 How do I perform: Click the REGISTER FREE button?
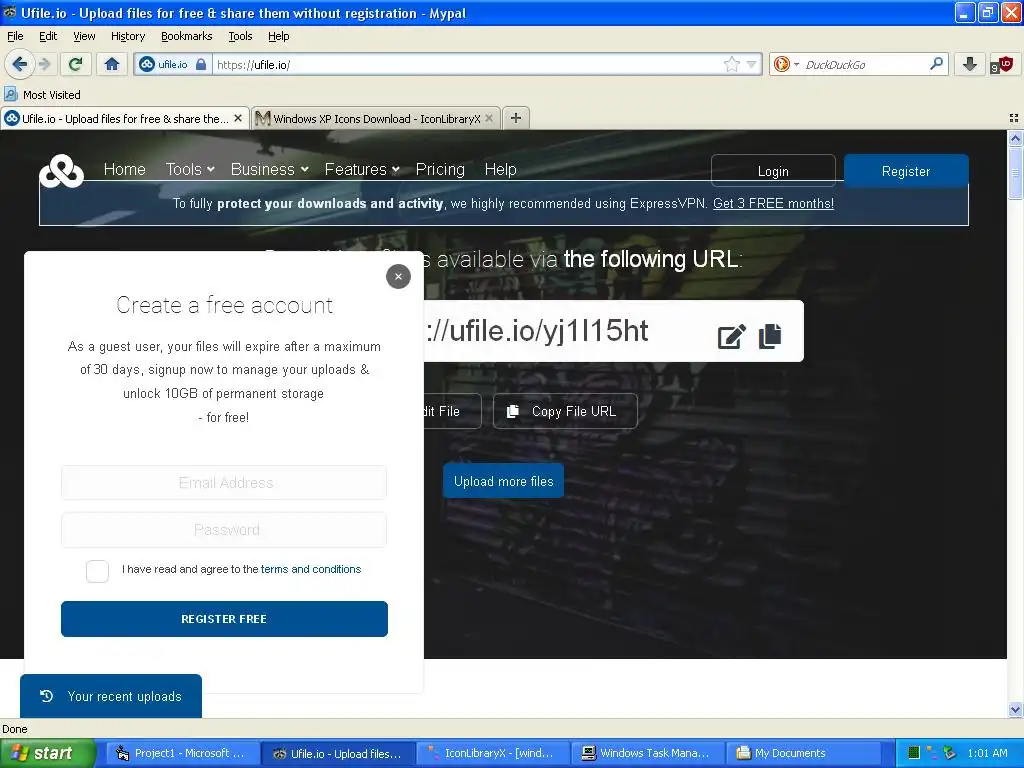(224, 618)
